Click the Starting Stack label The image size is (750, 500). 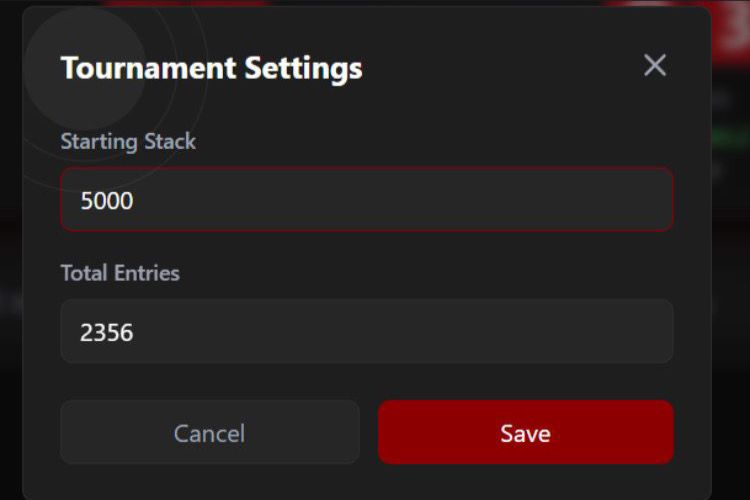pos(128,141)
